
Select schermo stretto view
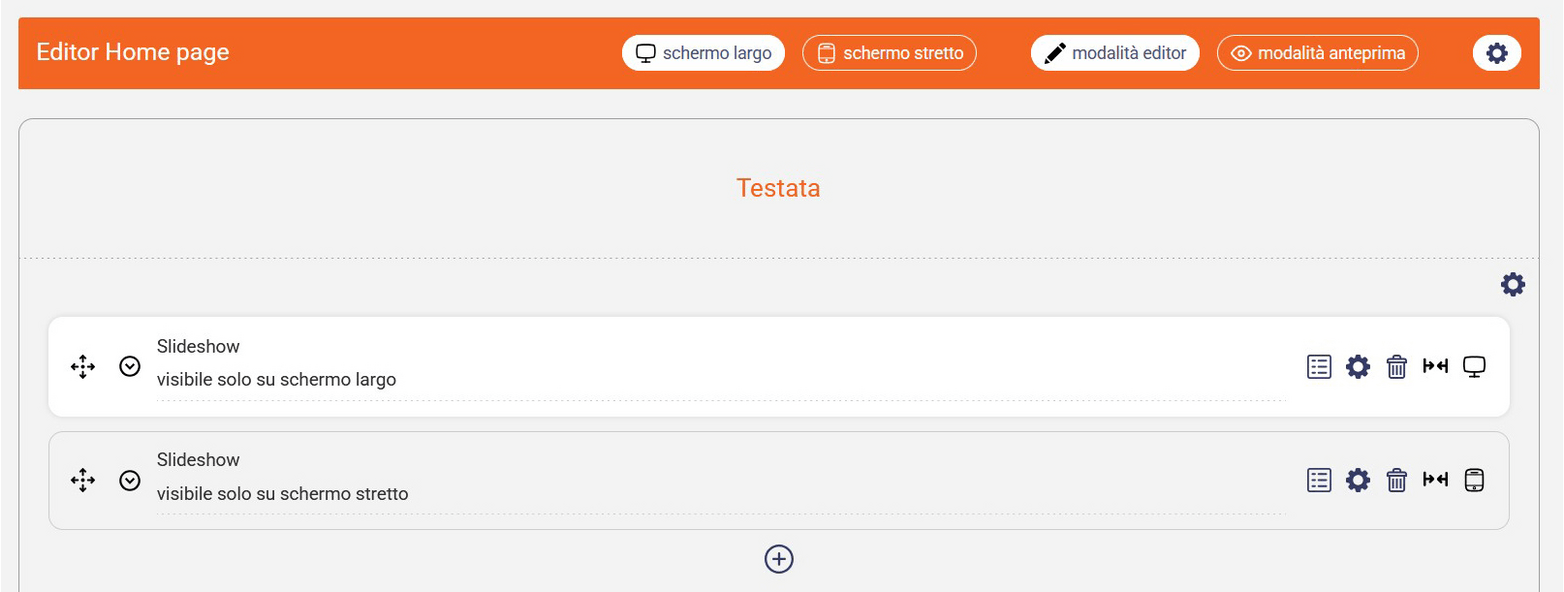889,53
